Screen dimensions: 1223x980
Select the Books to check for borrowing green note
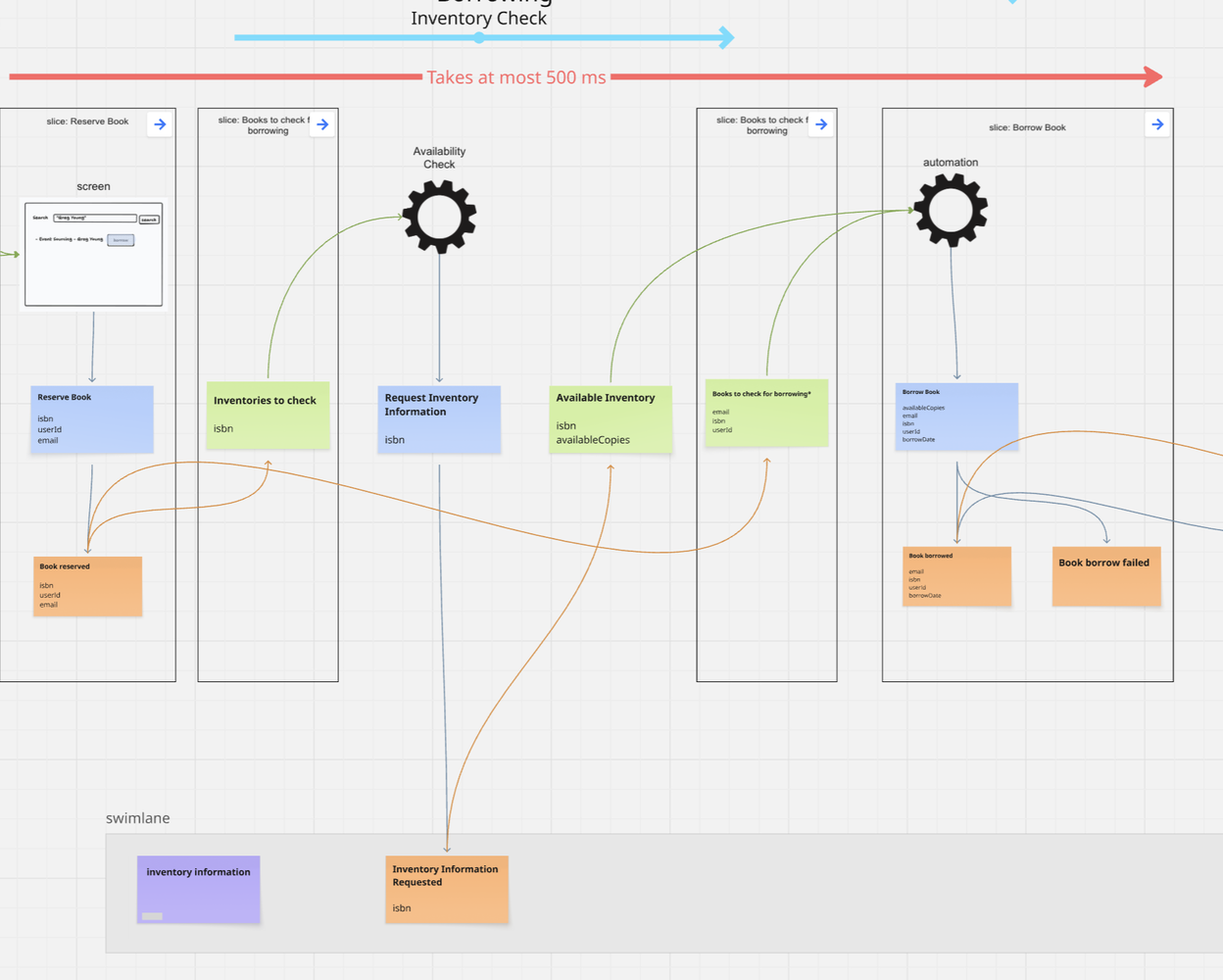pos(765,413)
